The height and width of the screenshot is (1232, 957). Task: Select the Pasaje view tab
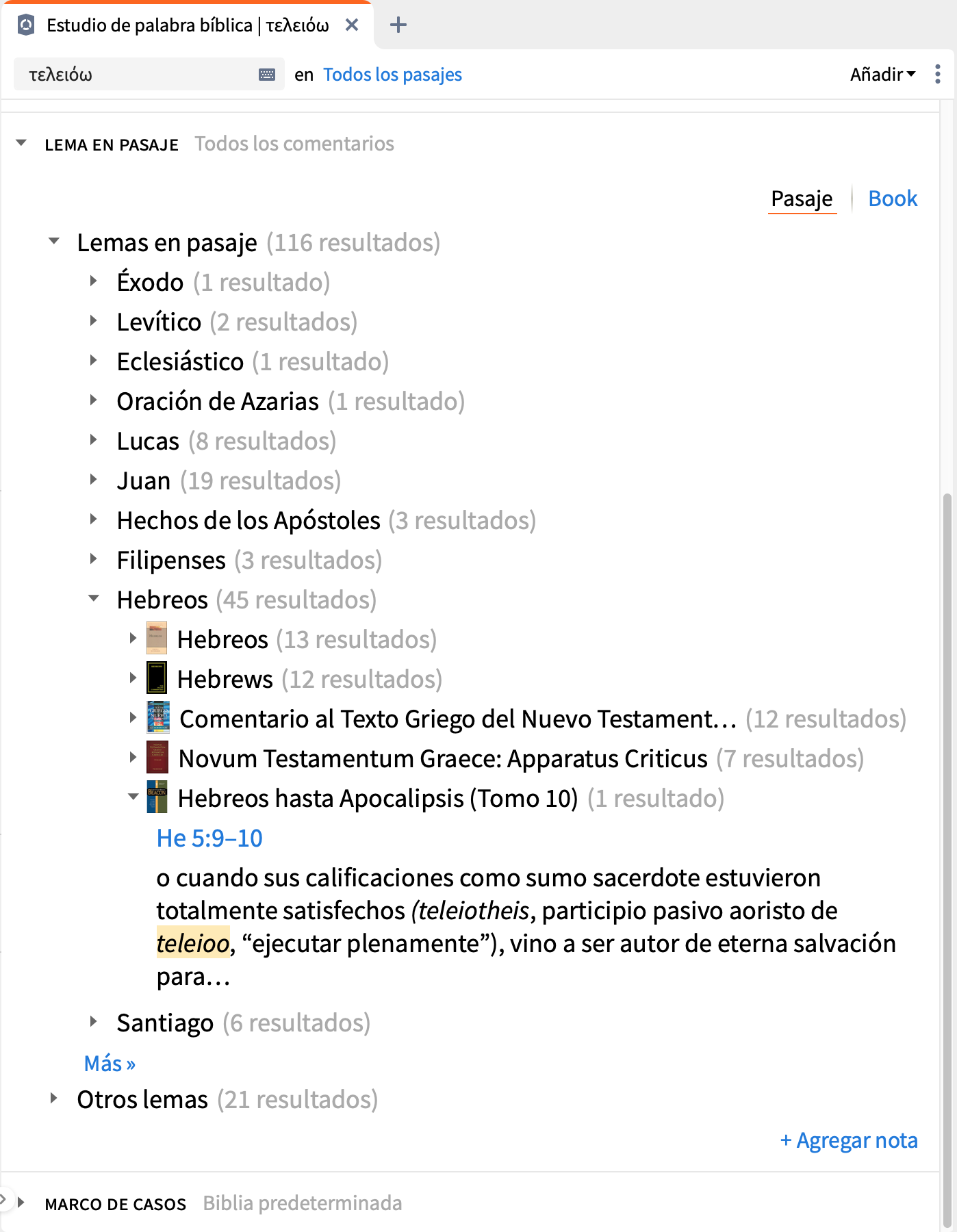click(802, 198)
